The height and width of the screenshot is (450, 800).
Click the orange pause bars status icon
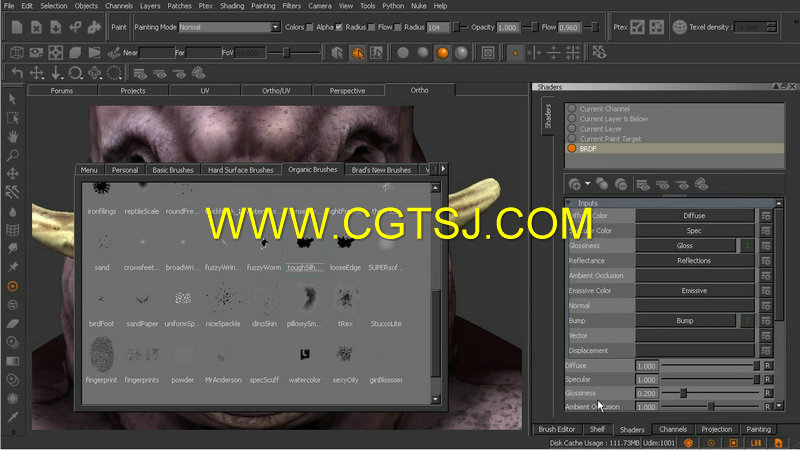pos(756,443)
